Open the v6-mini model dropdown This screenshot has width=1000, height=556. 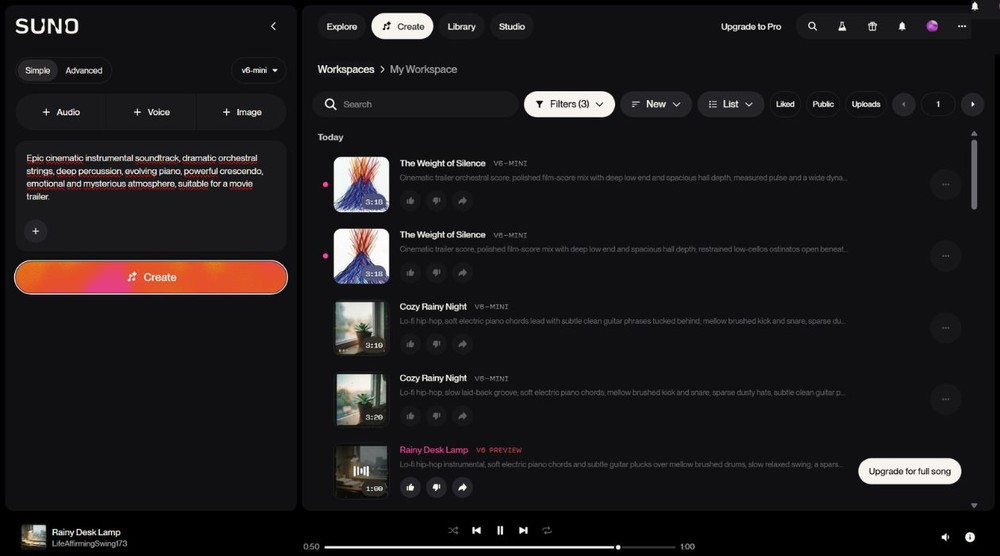tap(259, 70)
